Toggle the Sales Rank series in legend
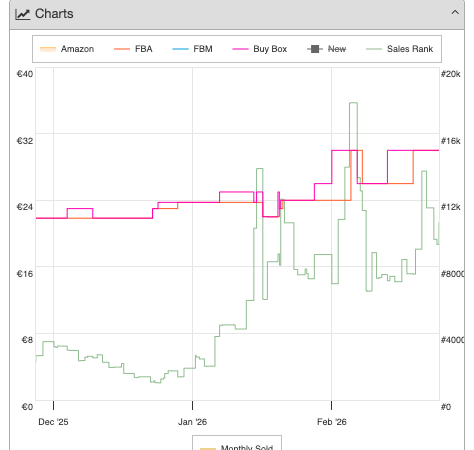Screen dimensions: 474x450 pos(399,49)
